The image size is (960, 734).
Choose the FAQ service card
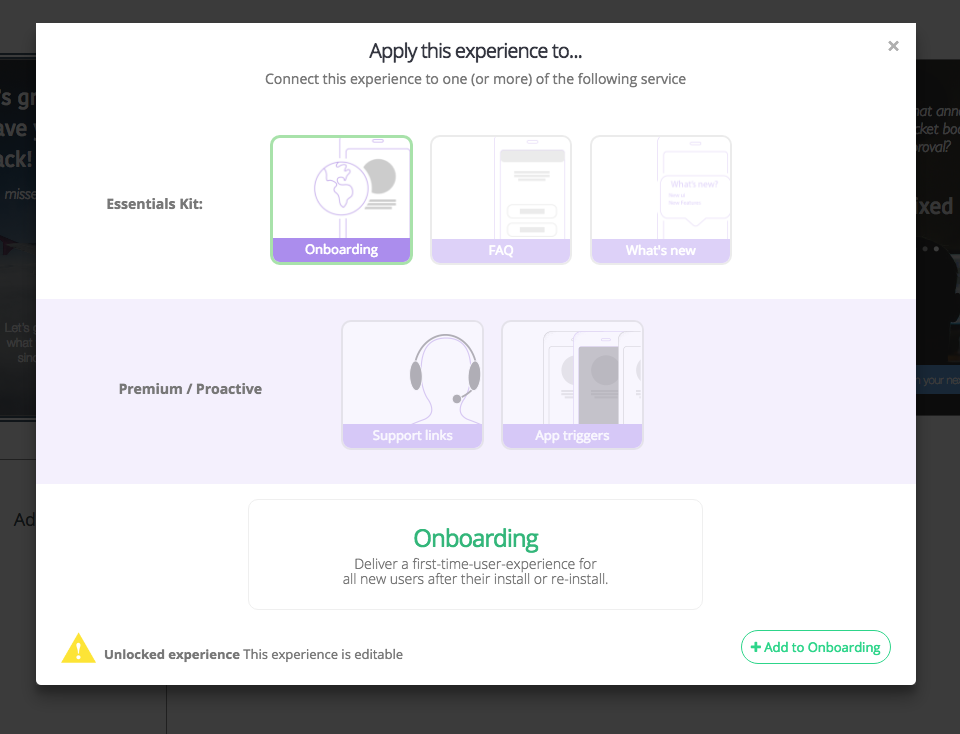click(501, 200)
